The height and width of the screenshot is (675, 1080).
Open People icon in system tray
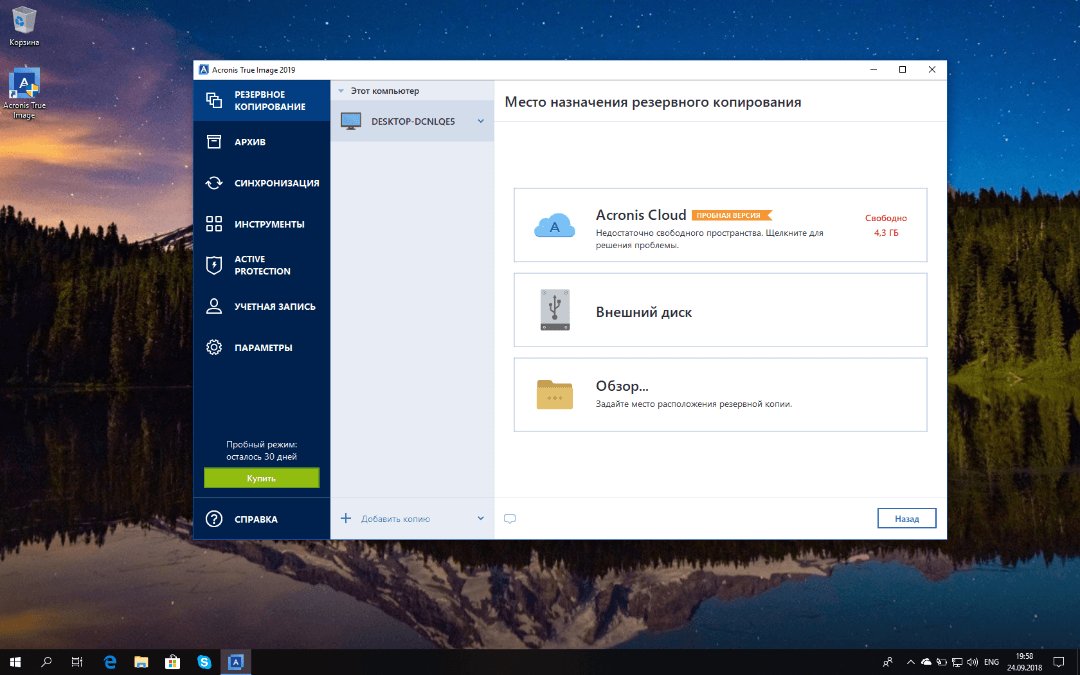coord(888,662)
